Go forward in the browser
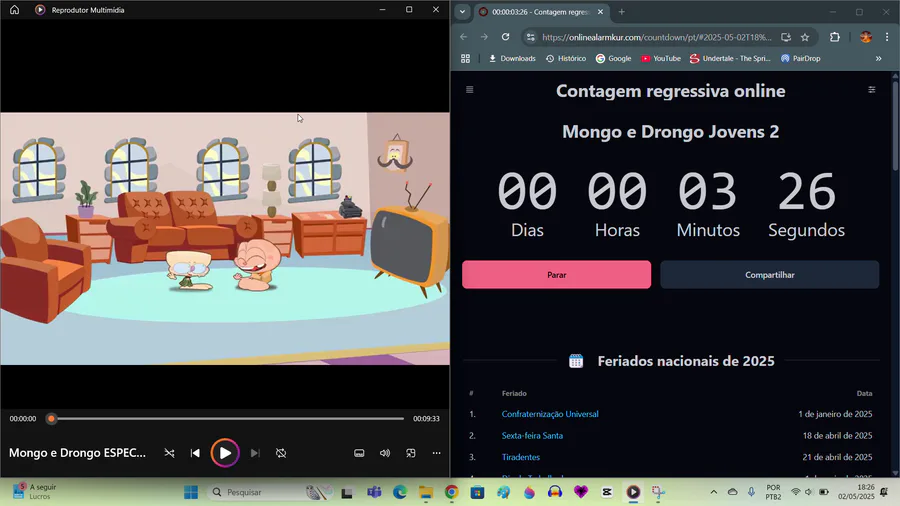The height and width of the screenshot is (506, 900). [484, 37]
